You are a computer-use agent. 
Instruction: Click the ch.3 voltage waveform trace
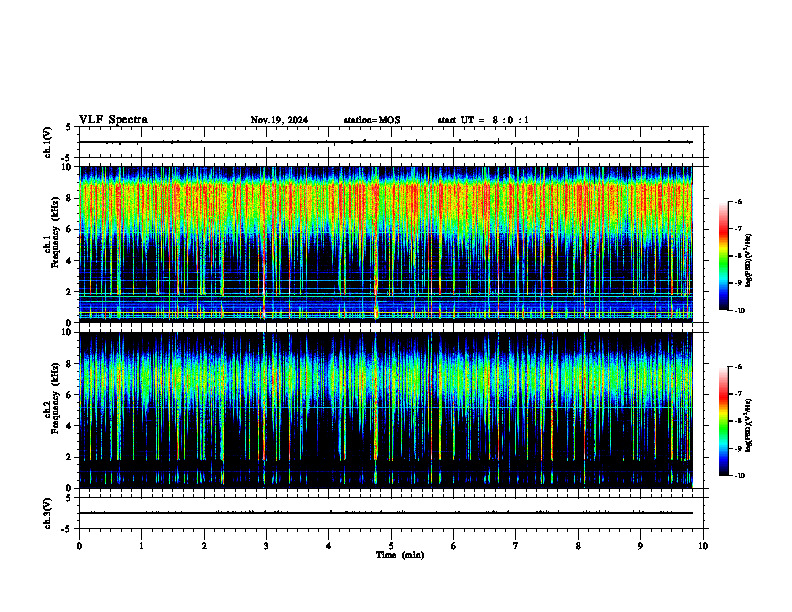pyautogui.click(x=386, y=513)
